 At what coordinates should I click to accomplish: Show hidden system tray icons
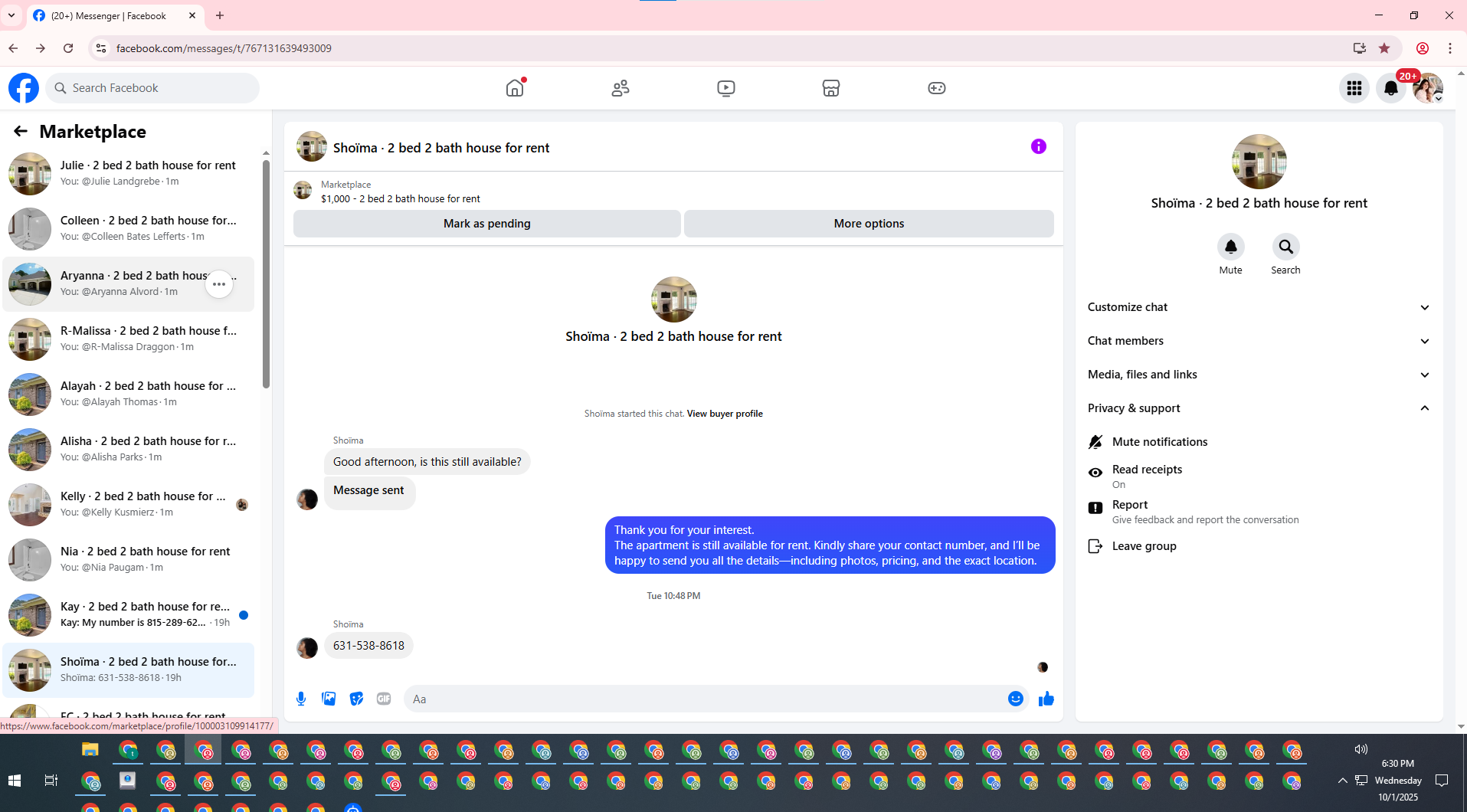point(1342,781)
